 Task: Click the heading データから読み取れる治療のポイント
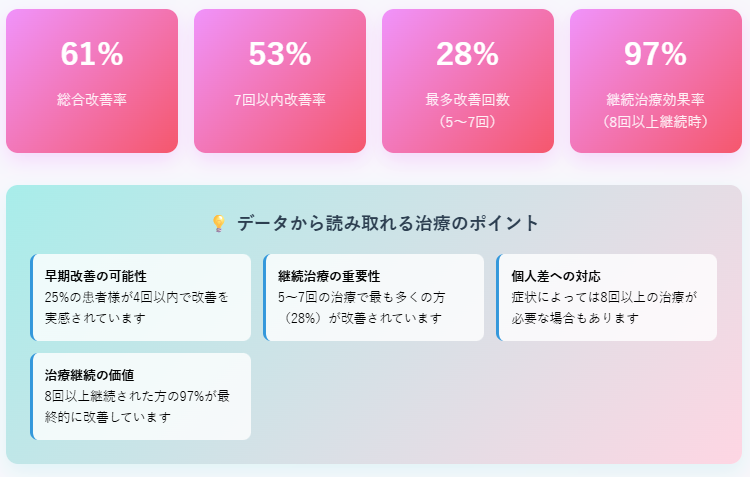pyautogui.click(x=388, y=223)
